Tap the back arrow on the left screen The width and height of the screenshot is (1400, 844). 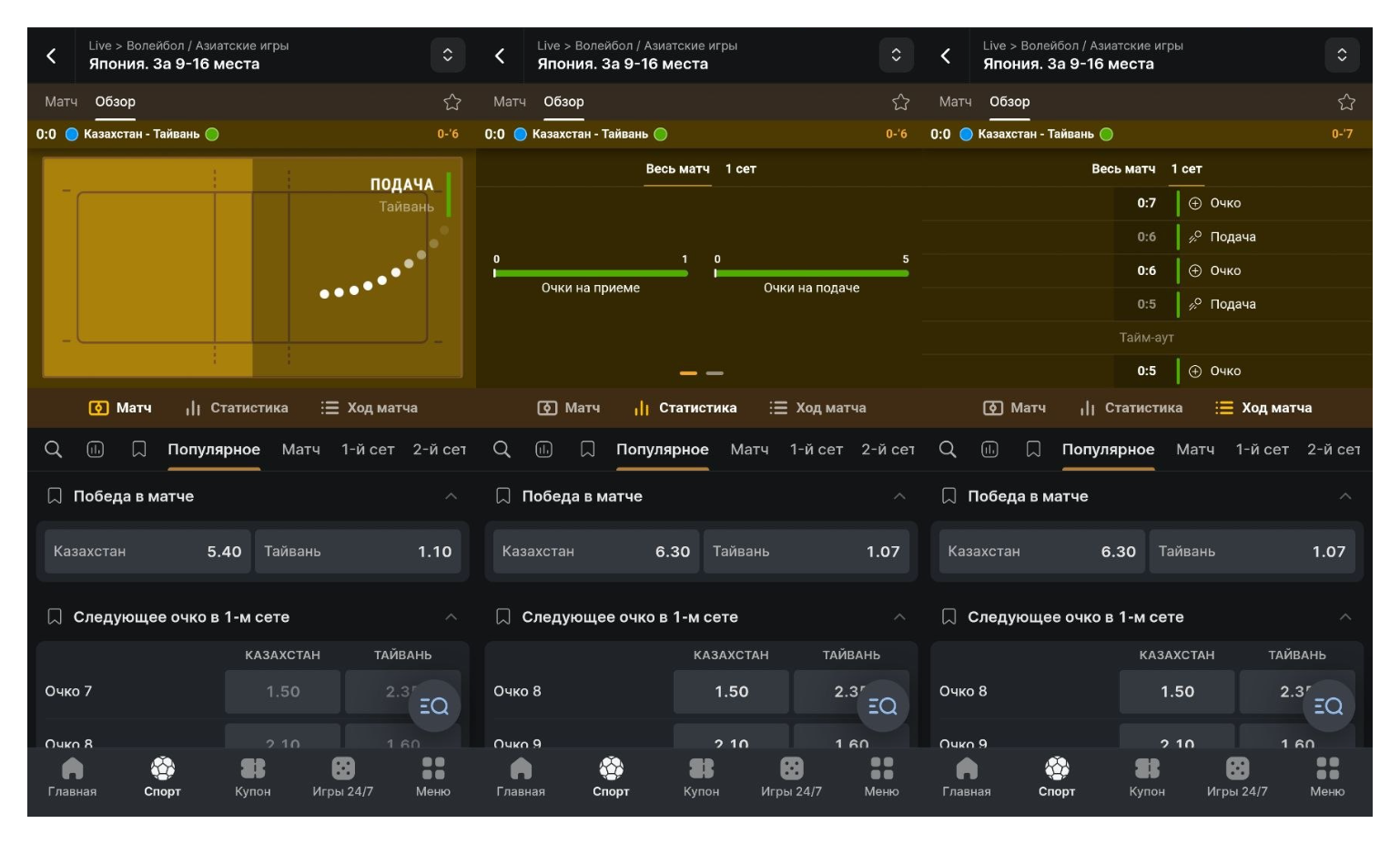[x=52, y=56]
